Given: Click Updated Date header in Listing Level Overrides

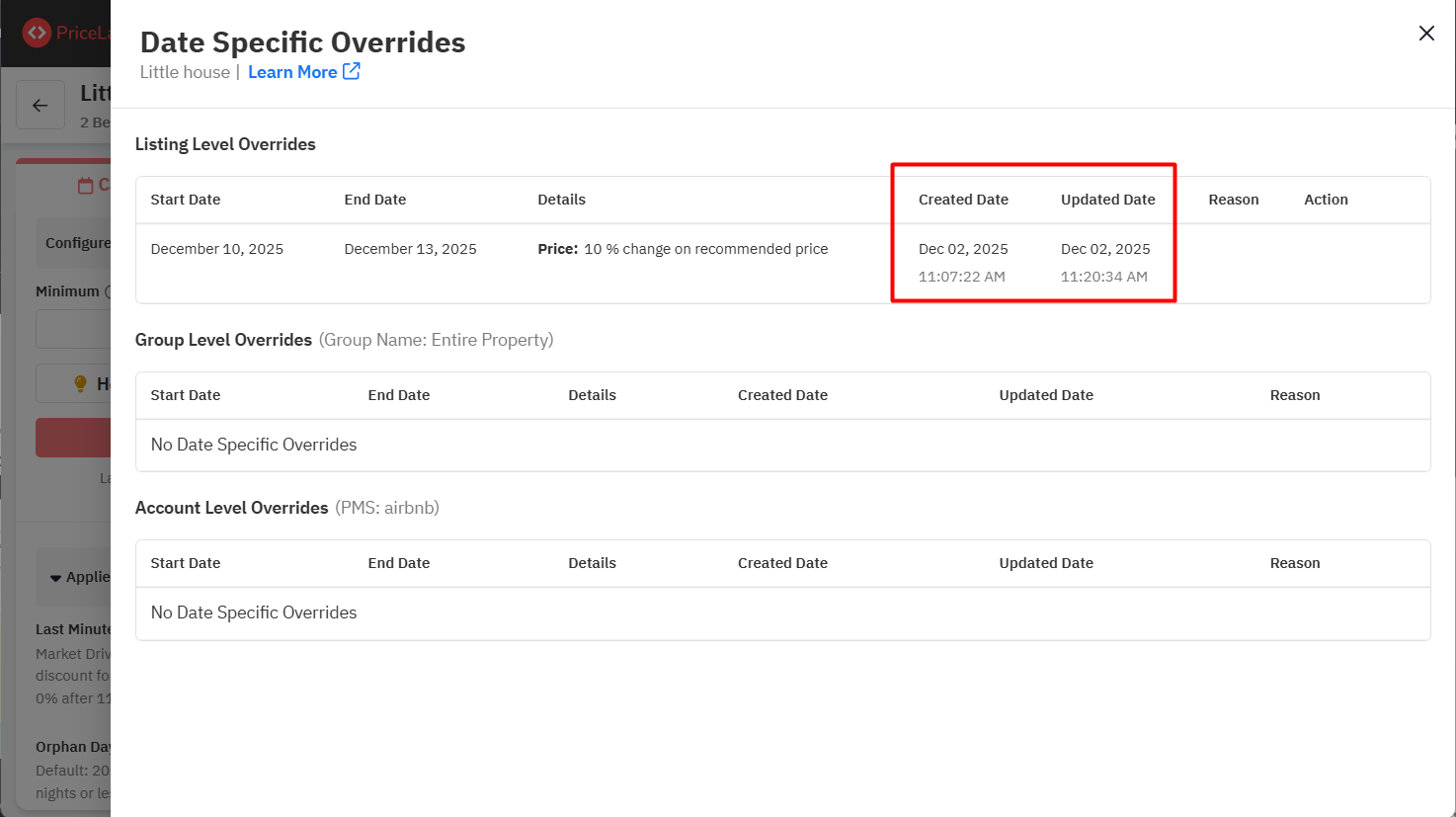Looking at the screenshot, I should [1107, 200].
